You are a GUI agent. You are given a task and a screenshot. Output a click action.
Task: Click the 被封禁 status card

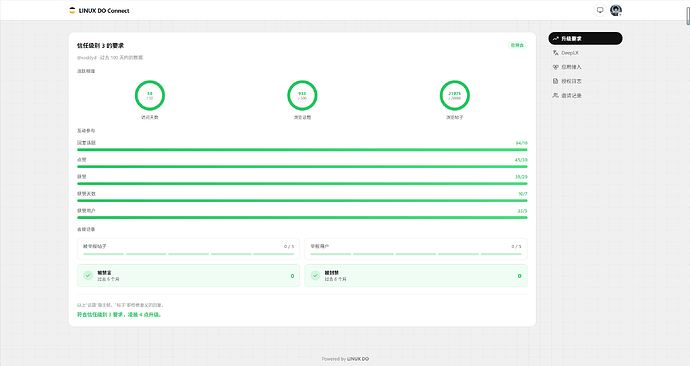[416, 275]
